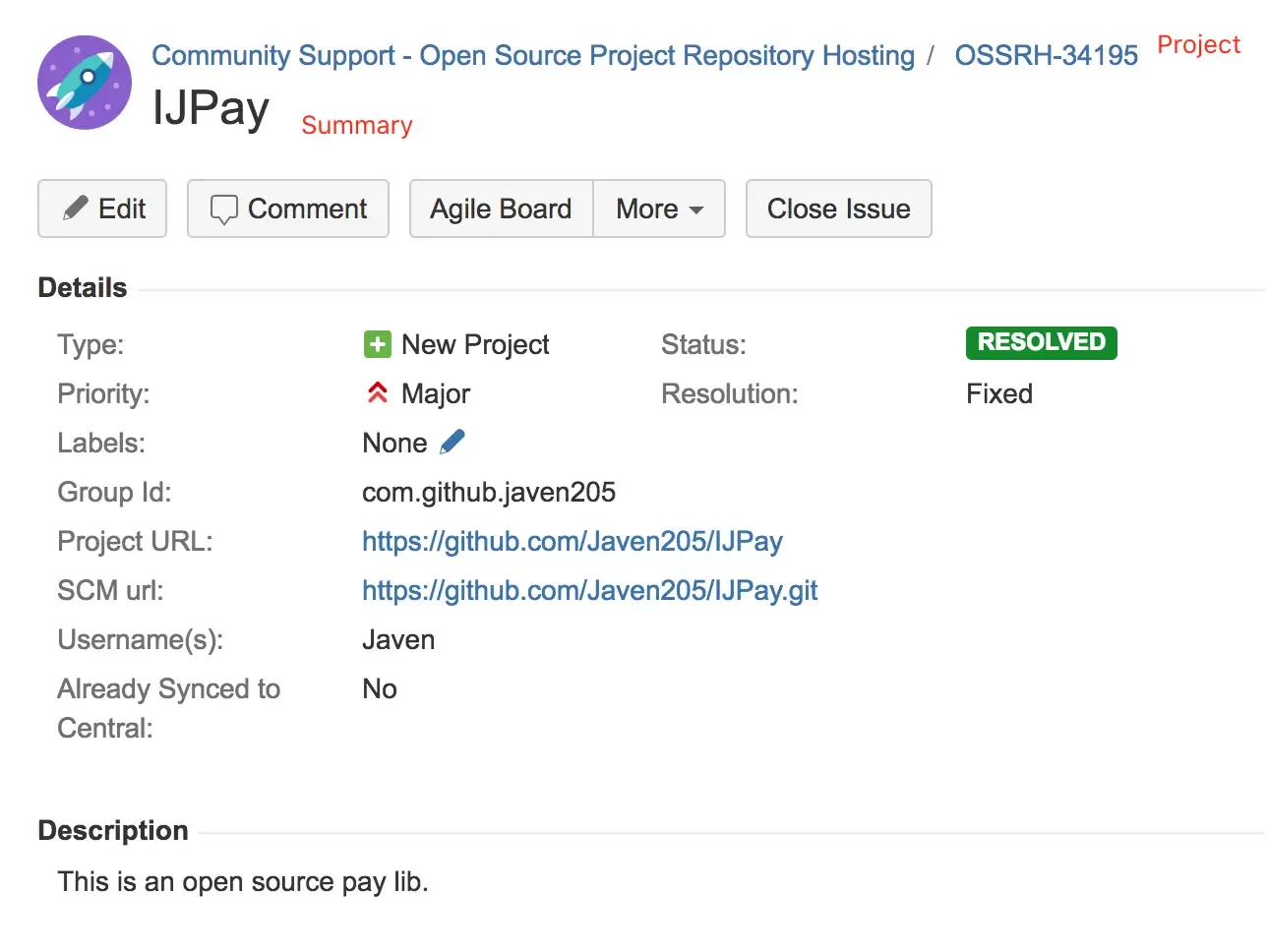
Task: Click the Details section heading
Action: tap(83, 287)
